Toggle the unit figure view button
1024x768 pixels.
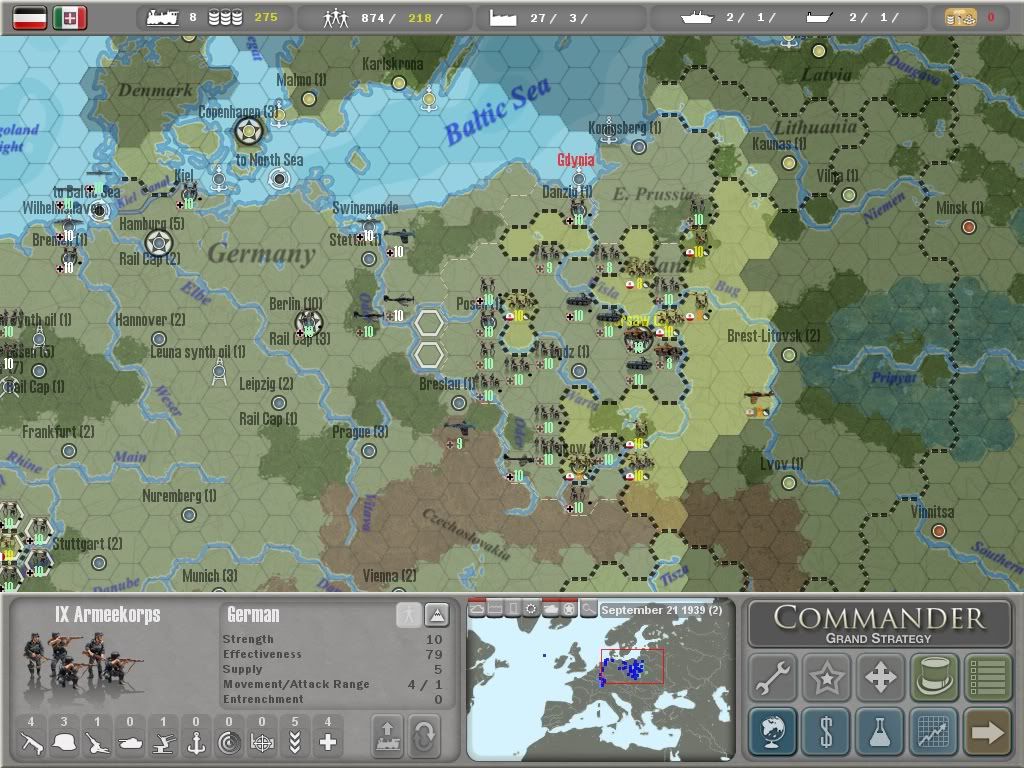click(409, 615)
